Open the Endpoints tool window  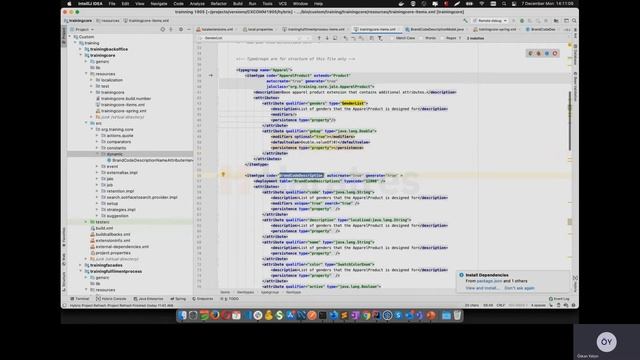(x=203, y=299)
